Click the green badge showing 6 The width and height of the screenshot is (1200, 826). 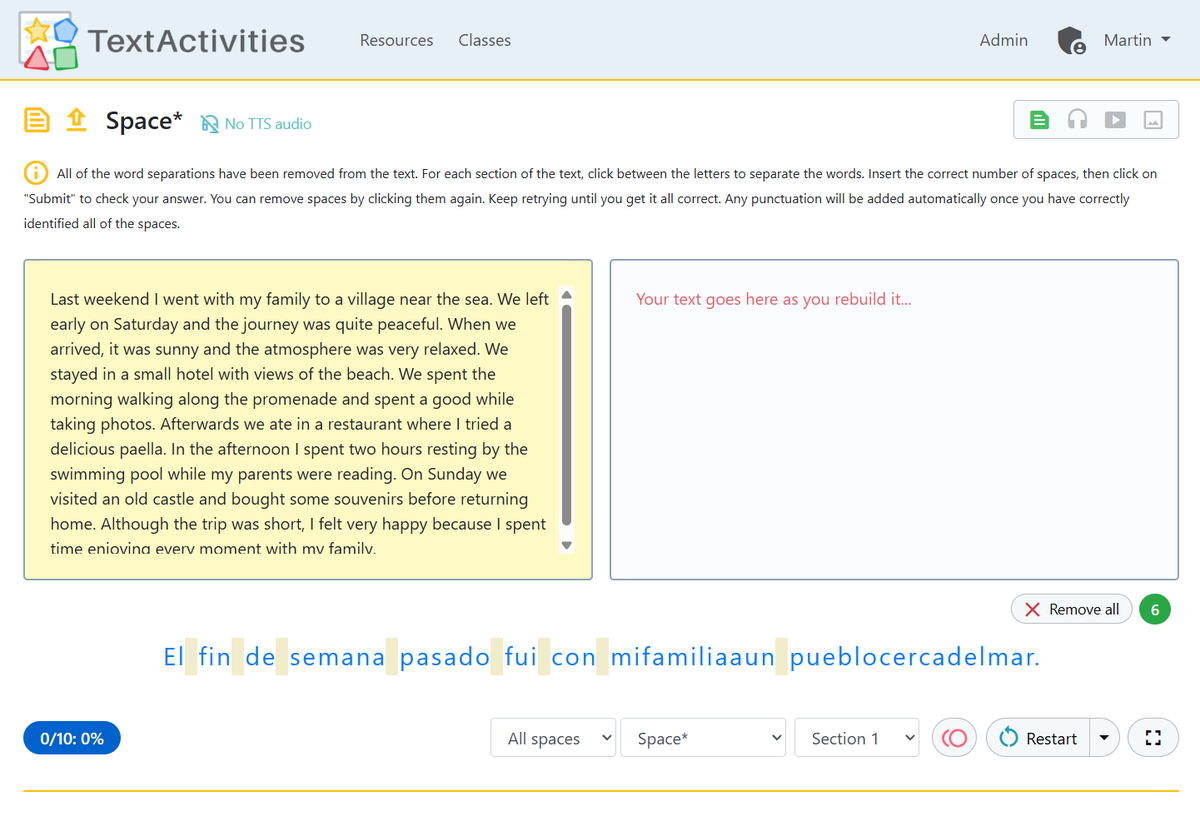[x=1155, y=609]
